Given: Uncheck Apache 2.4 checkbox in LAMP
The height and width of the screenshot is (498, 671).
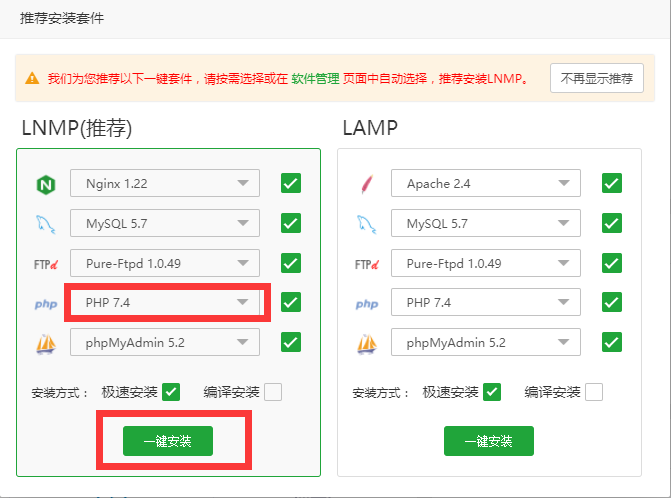Looking at the screenshot, I should click(x=612, y=183).
